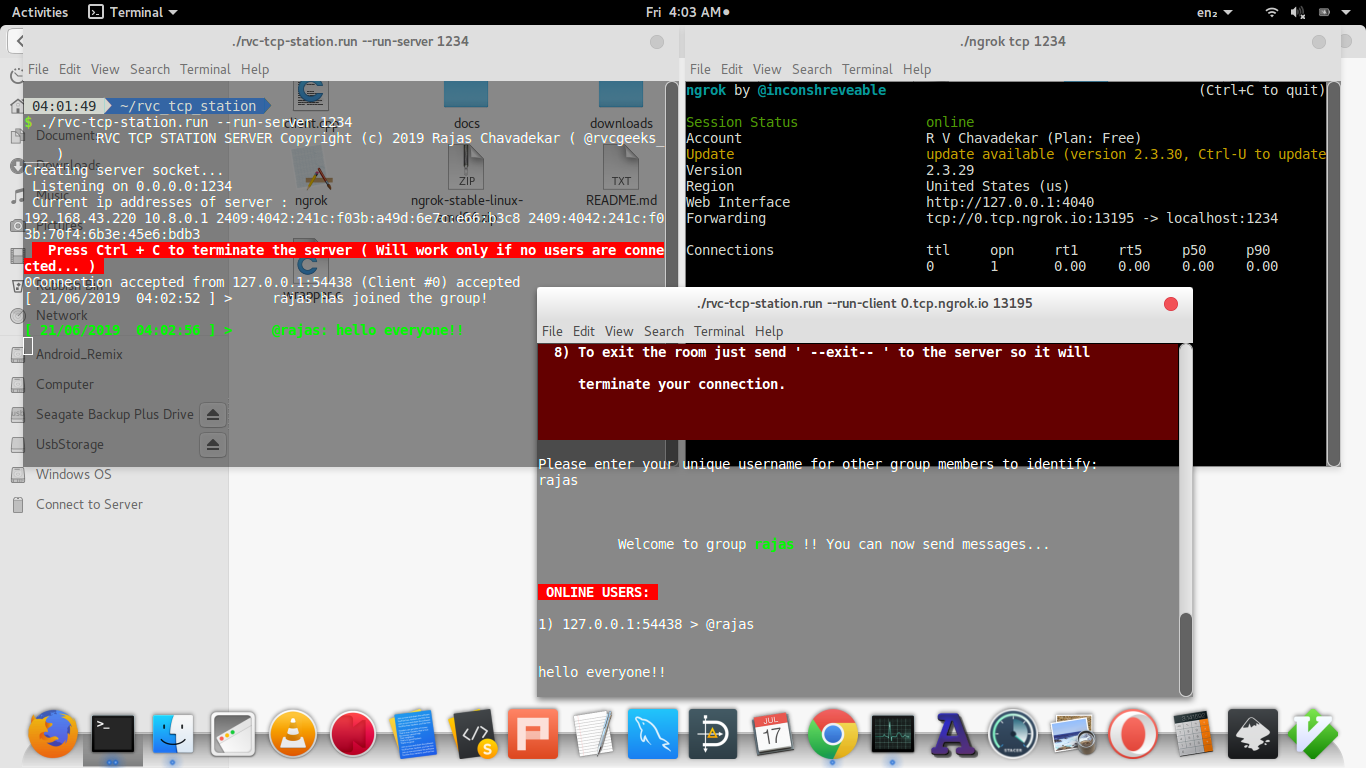Launch the orange presentation app dock icon
The image size is (1366, 768).
click(532, 734)
